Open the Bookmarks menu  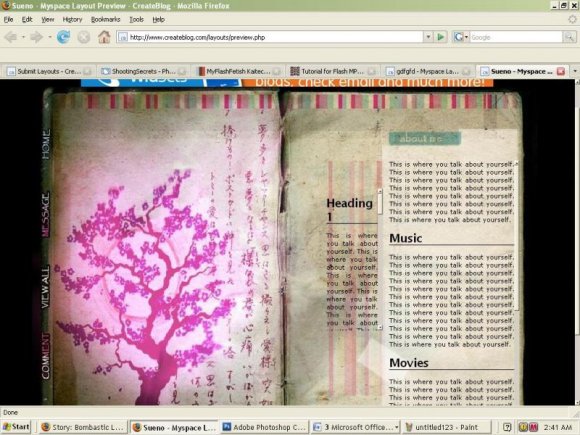pos(105,20)
